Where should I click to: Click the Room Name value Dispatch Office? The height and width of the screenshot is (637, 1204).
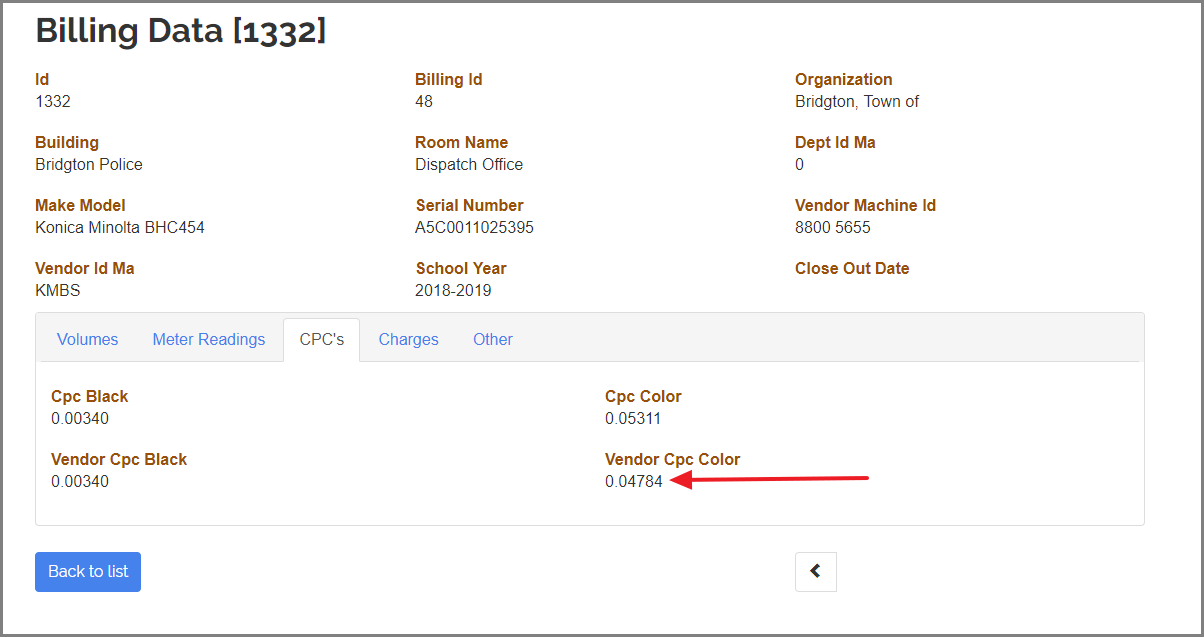click(x=468, y=165)
